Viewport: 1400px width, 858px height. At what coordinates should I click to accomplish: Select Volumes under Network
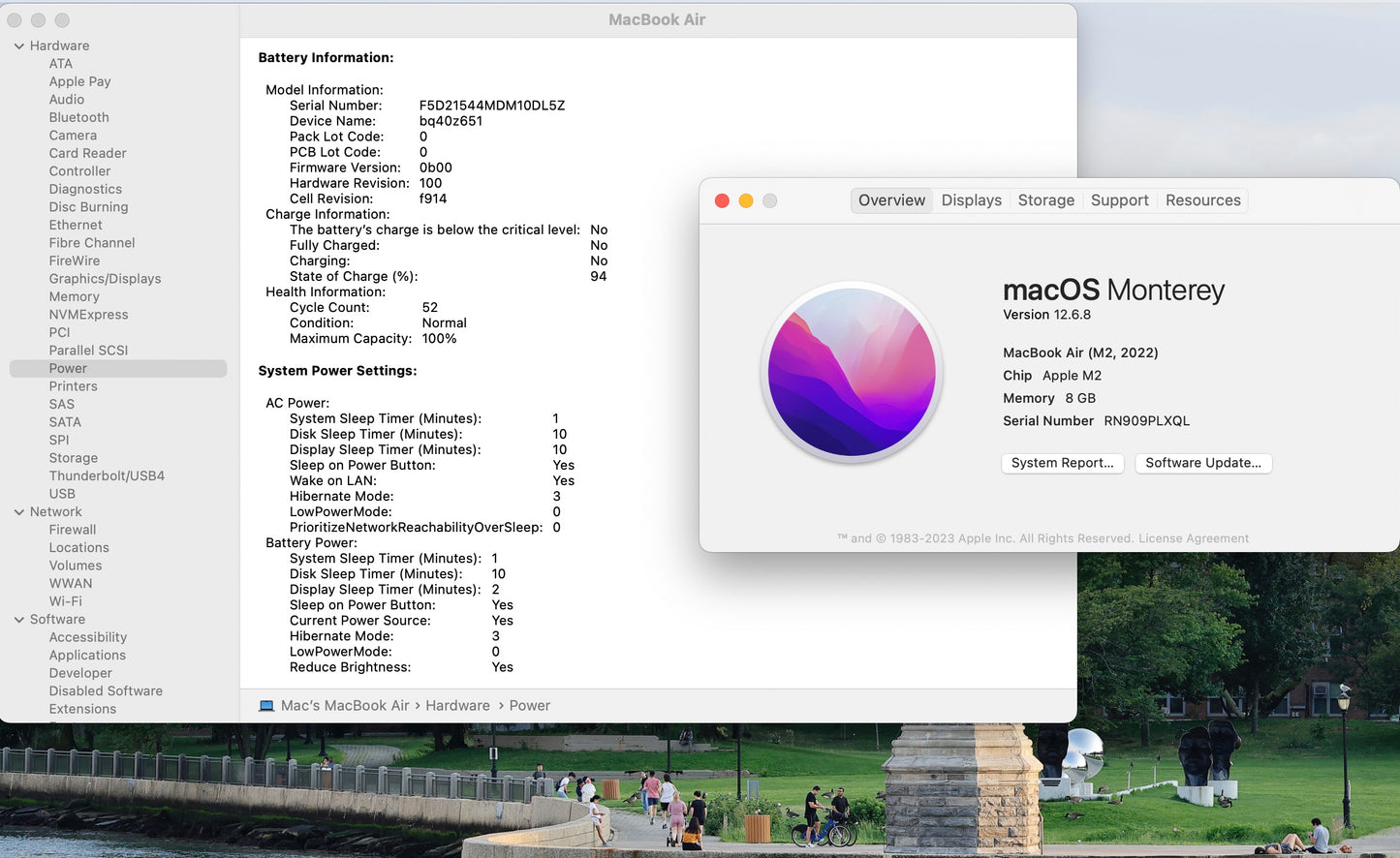[76, 566]
